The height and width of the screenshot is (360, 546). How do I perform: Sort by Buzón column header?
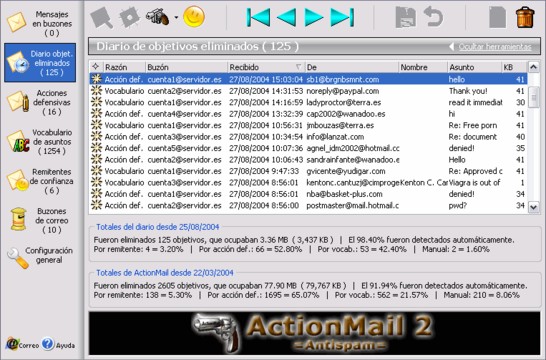[186, 67]
